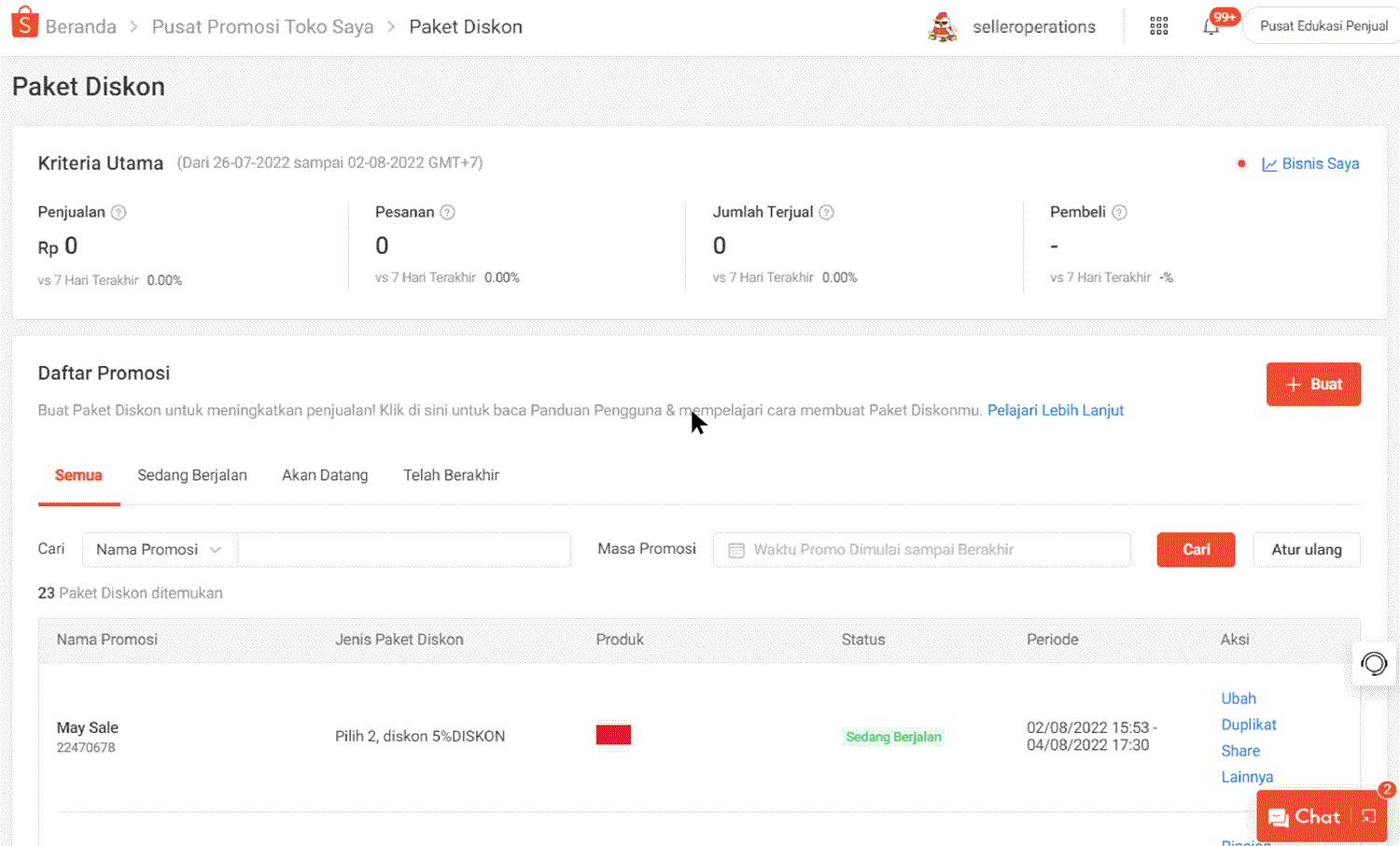Viewport: 1400px width, 846px height.
Task: Open the Pelajari Lebih Lanjut link
Action: [x=1055, y=411]
